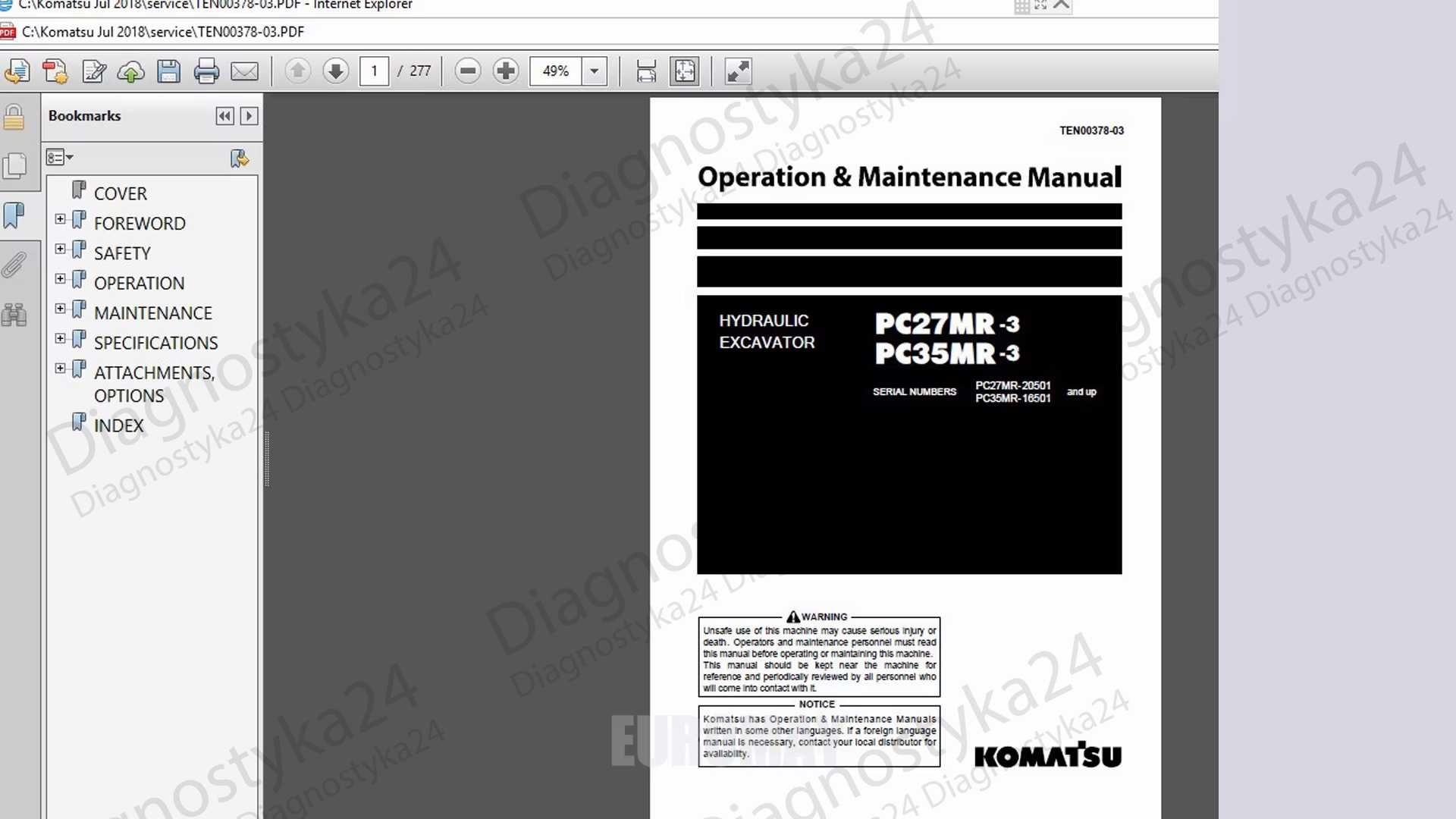Click the PC27MR-3 model text

tap(947, 324)
